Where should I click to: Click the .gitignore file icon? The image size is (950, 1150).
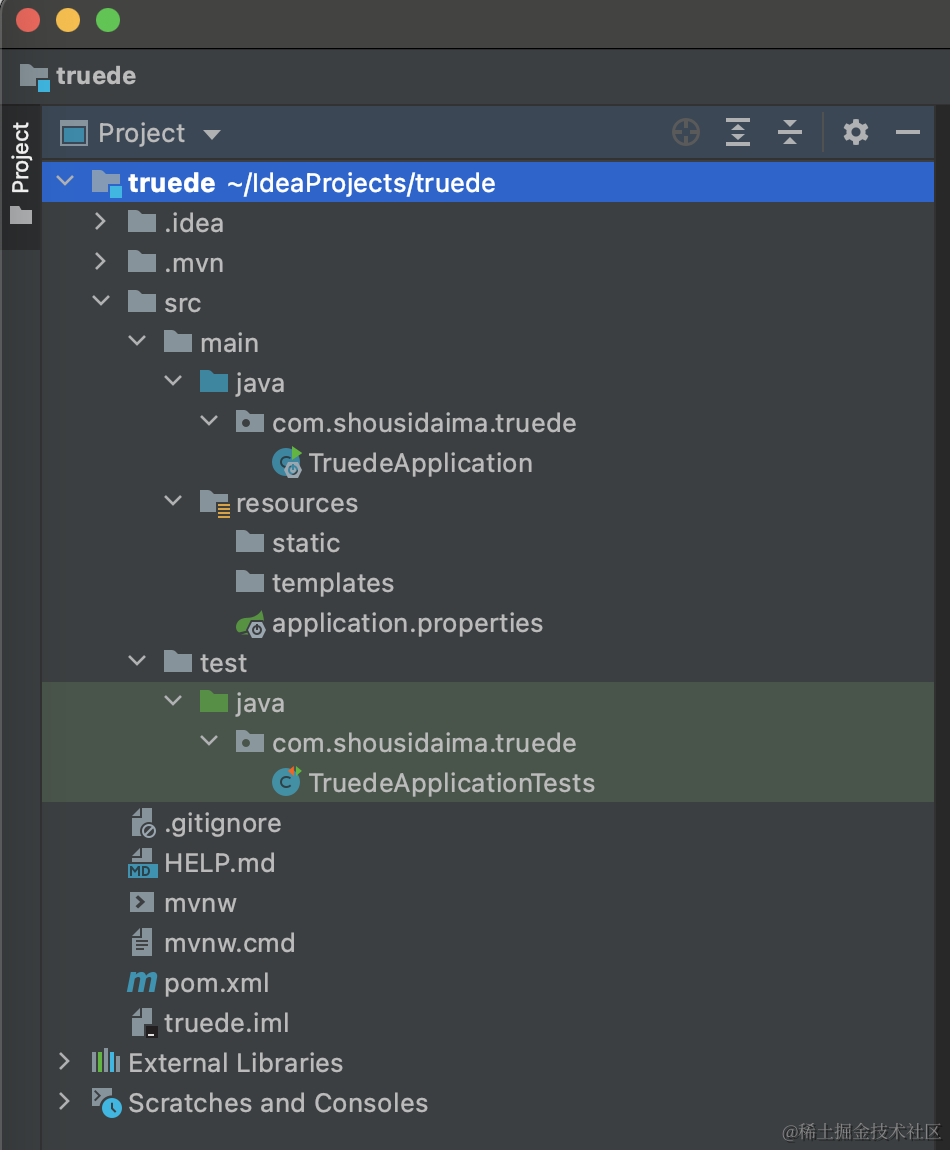click(143, 823)
